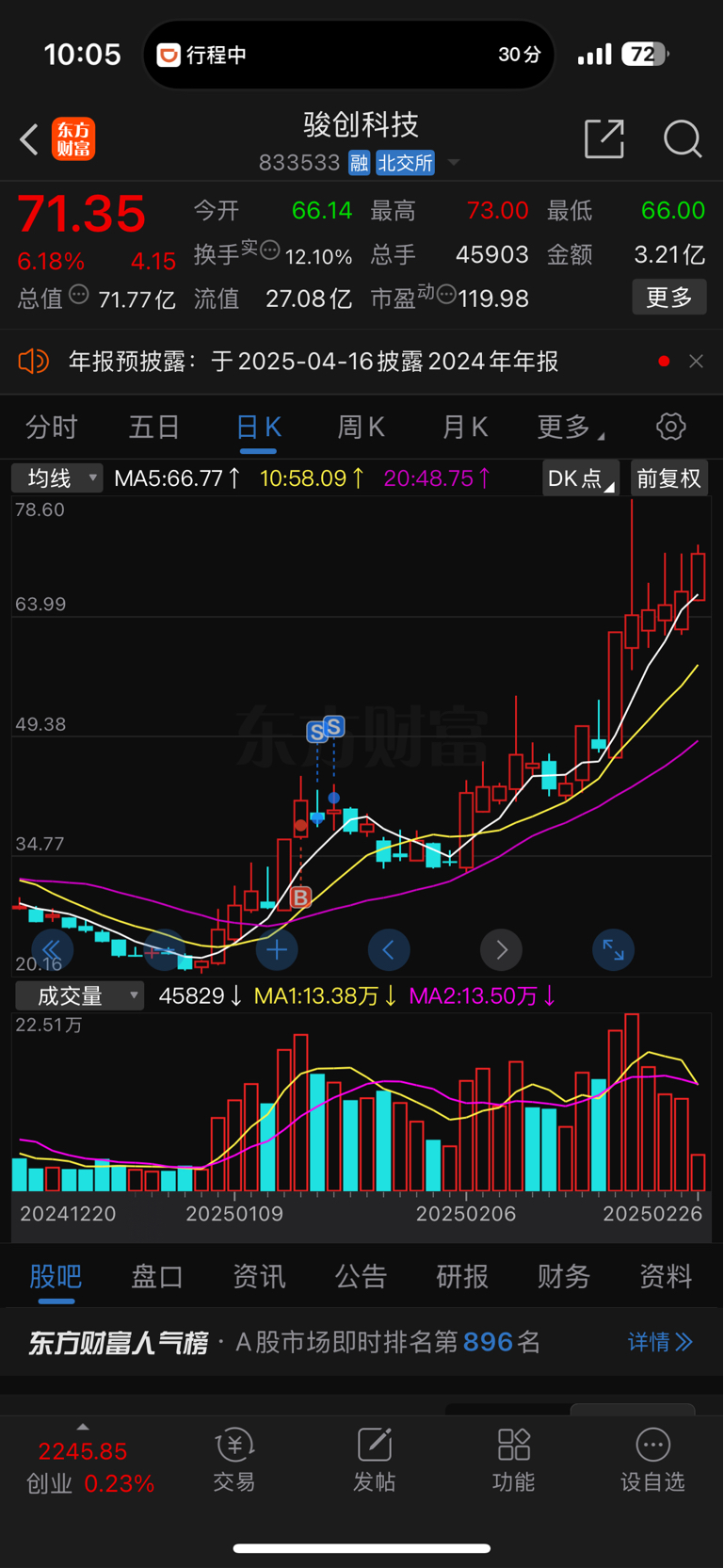Expand the 更多 chart period menu
Screen dimensions: 724x1568
pos(570,428)
